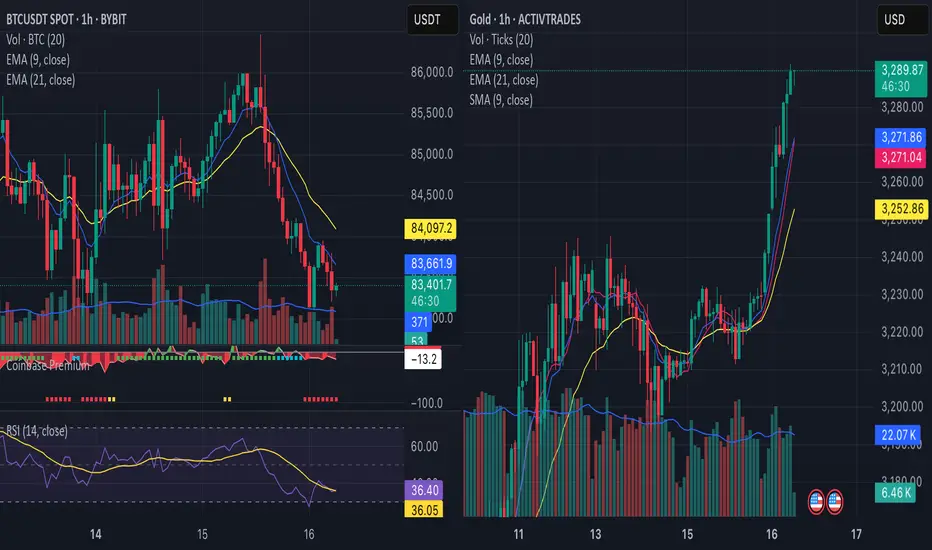This screenshot has width=932, height=550.
Task: Click date 13 on Gold time axis
Action: [595, 534]
